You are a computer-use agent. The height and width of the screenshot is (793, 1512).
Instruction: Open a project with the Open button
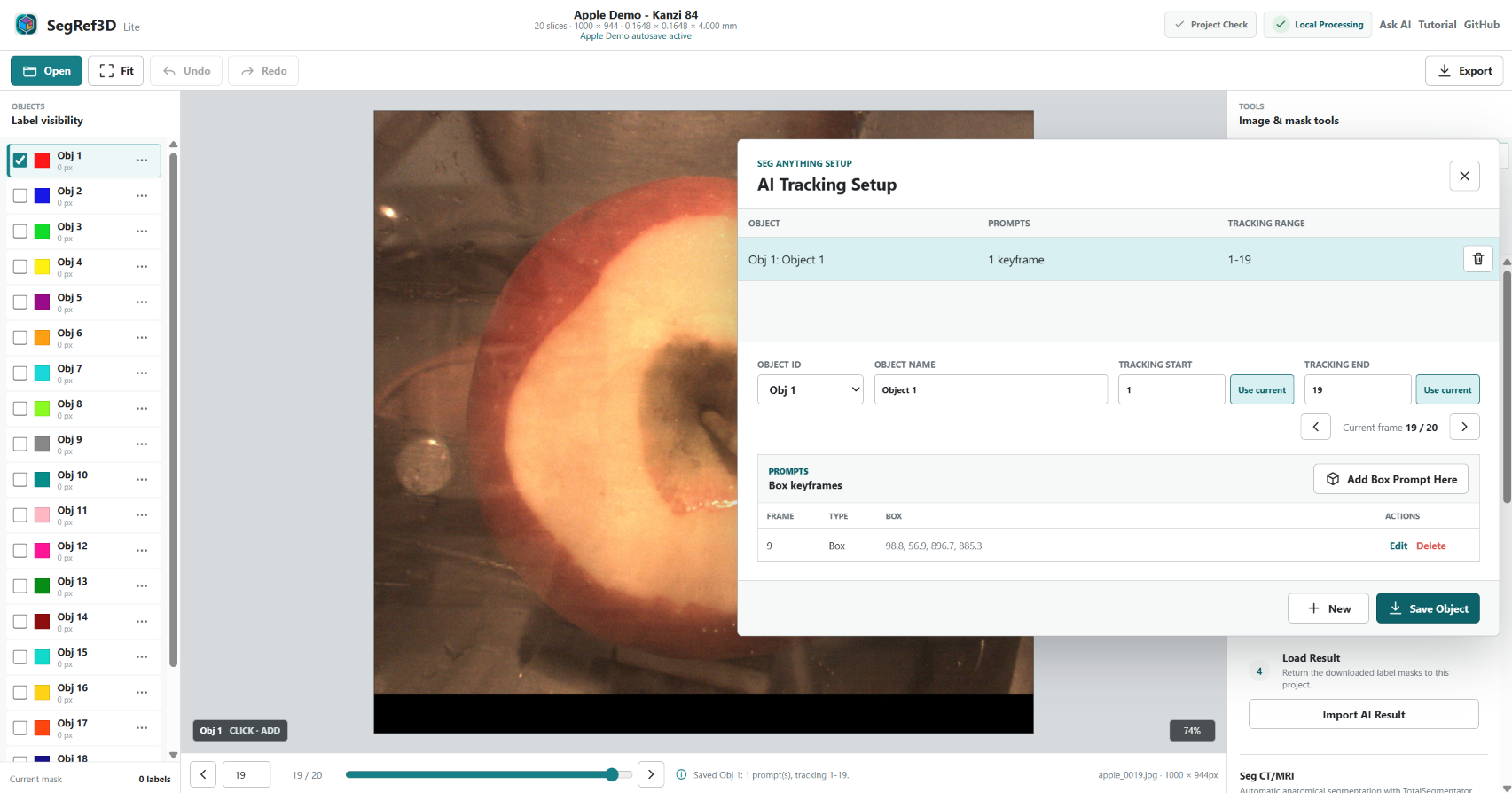tap(46, 71)
